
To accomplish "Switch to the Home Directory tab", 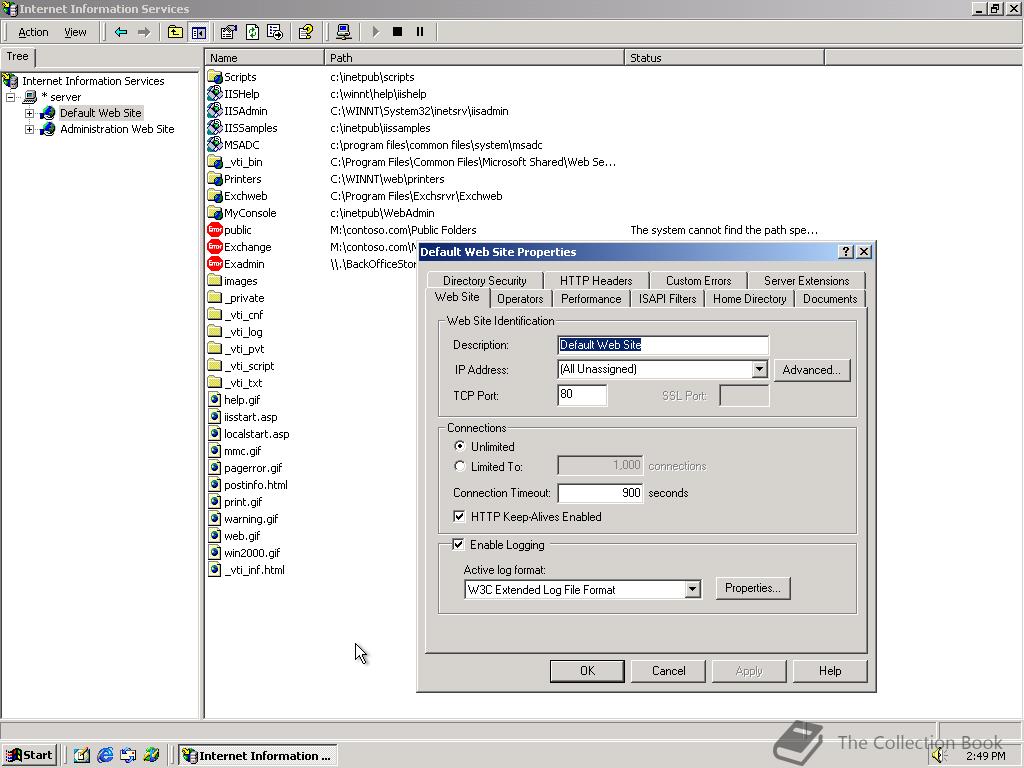I will [750, 298].
